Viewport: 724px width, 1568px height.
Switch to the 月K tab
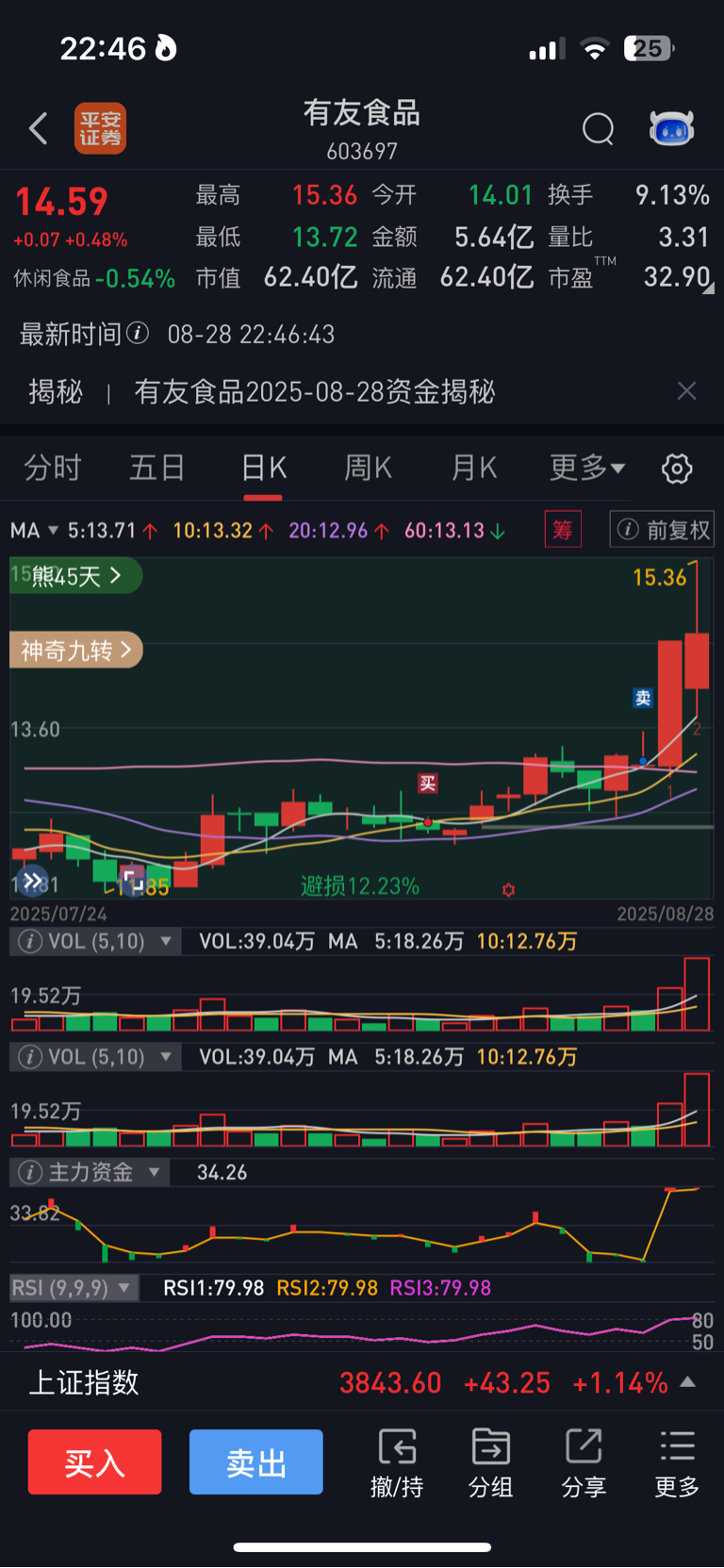coord(473,468)
